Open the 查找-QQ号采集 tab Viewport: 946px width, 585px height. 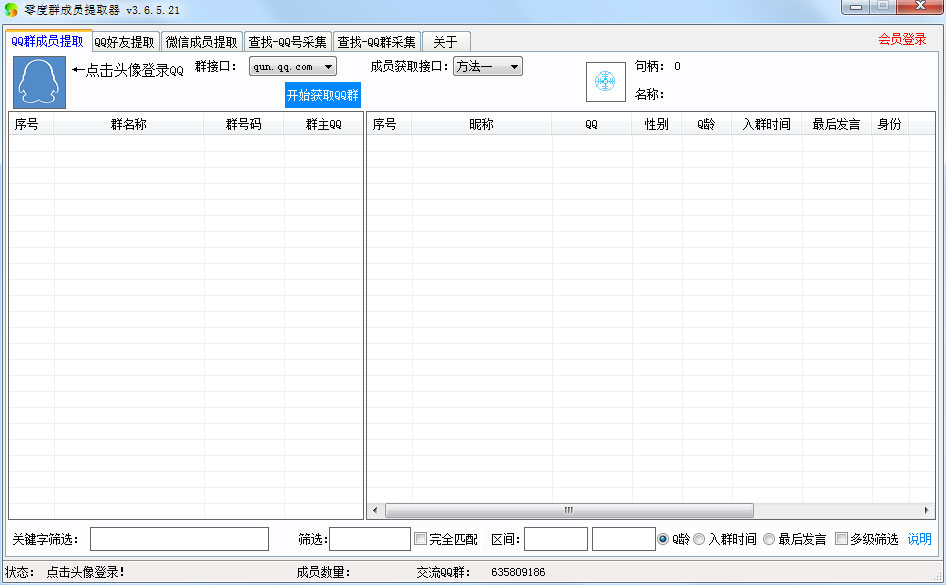click(288, 42)
